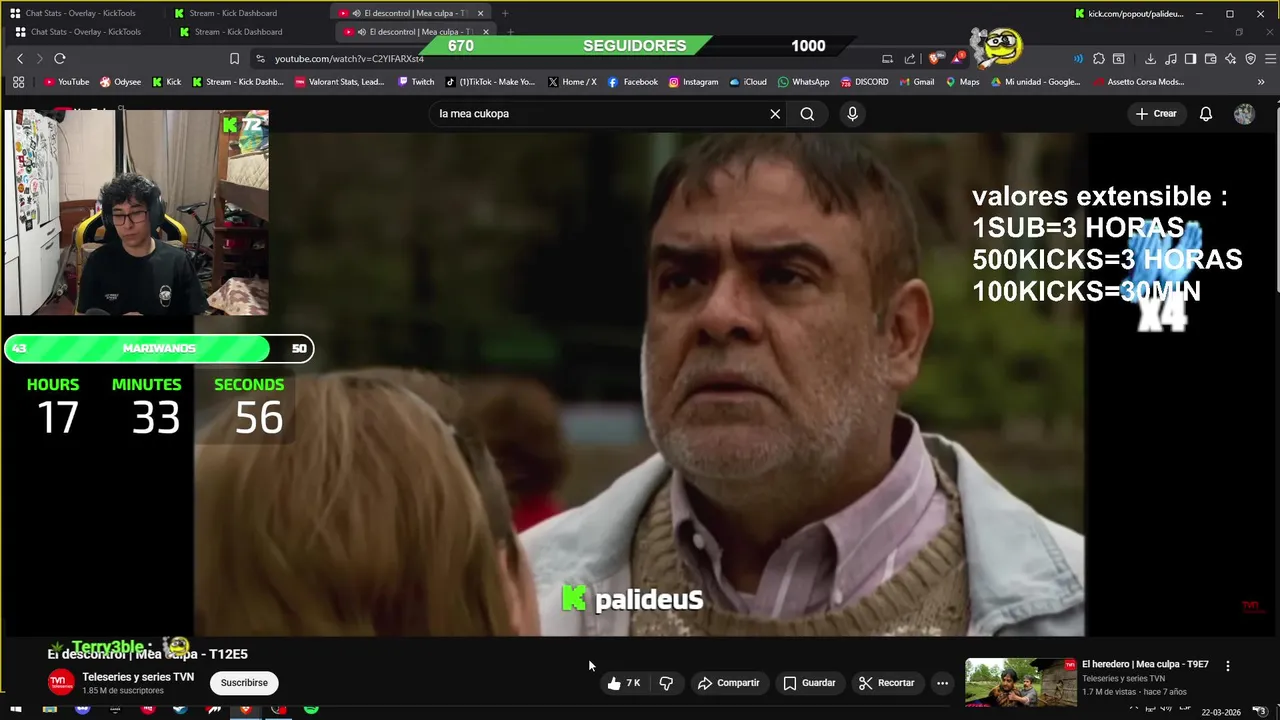The height and width of the screenshot is (720, 1280).
Task: Open options menu for El heredero video
Action: 1228,665
